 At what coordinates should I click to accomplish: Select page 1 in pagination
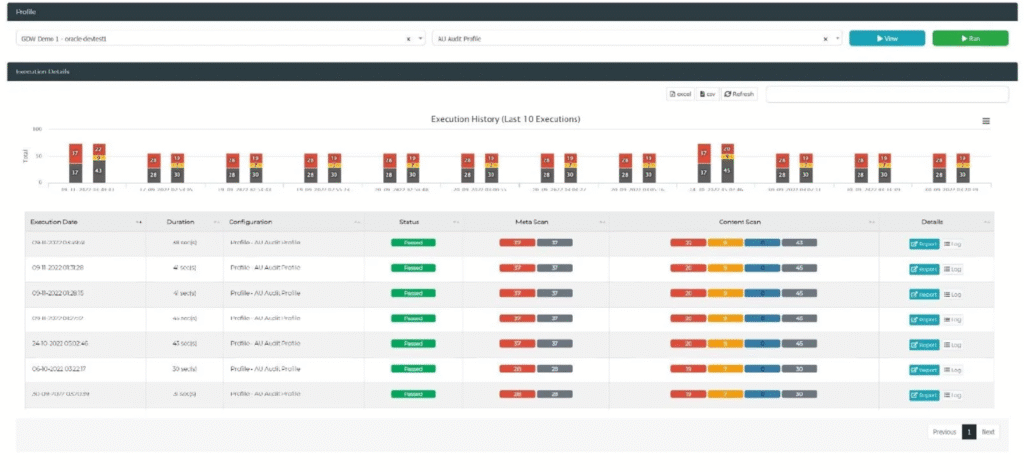pyautogui.click(x=969, y=432)
